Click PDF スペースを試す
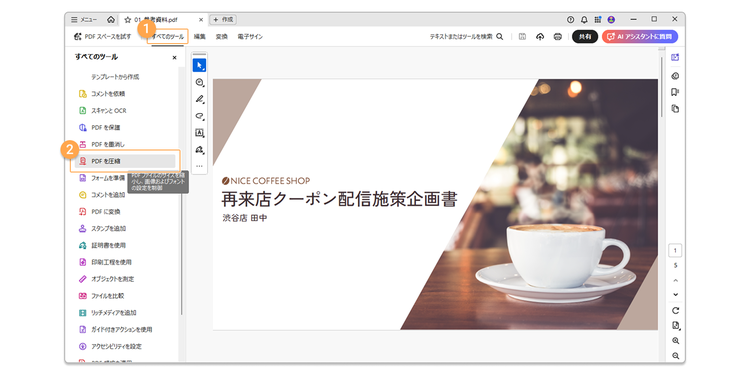The height and width of the screenshot is (375, 750). 102,36
